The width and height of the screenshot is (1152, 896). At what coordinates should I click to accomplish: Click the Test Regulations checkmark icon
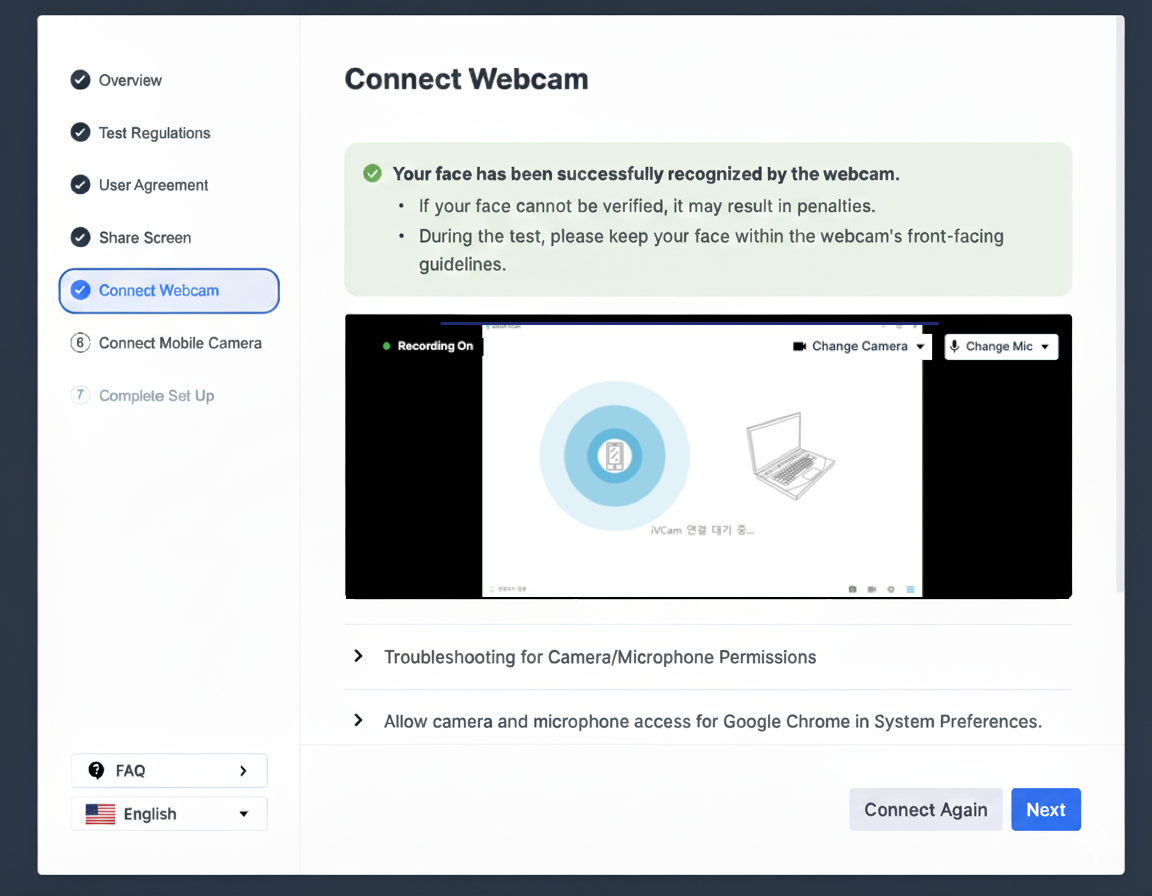coord(81,133)
